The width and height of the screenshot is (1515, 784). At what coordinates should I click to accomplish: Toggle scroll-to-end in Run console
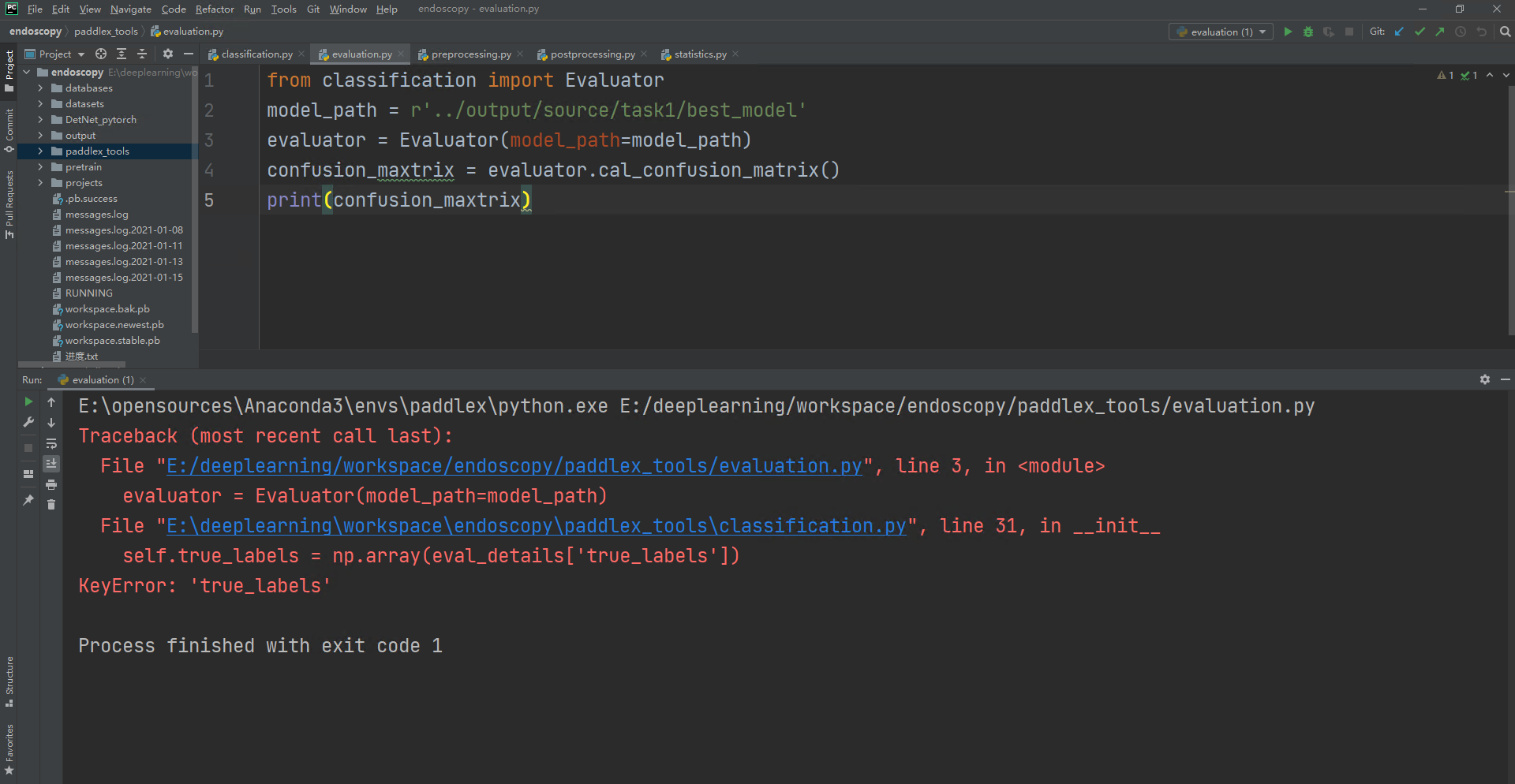(x=51, y=464)
